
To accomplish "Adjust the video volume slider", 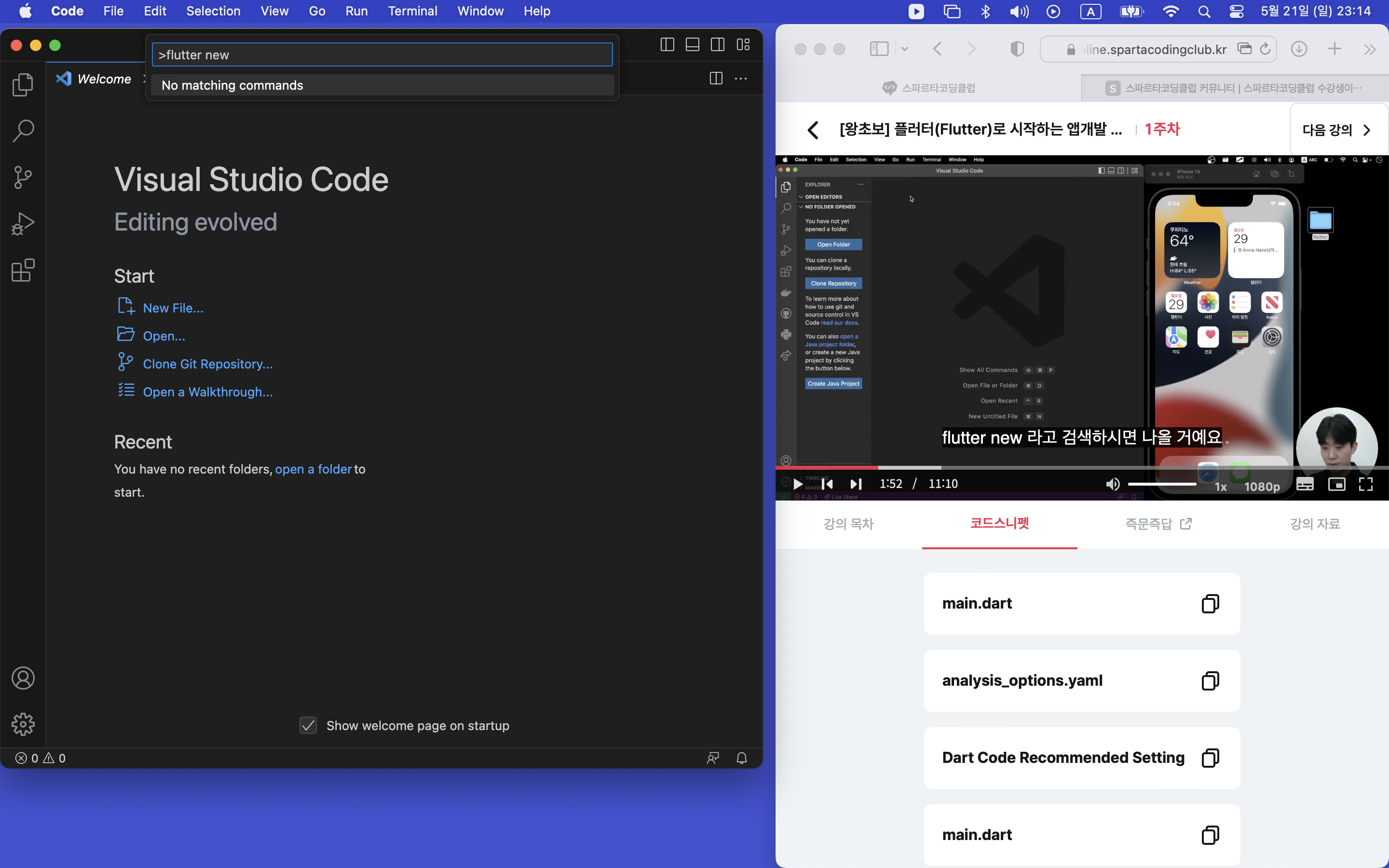I will click(1162, 484).
